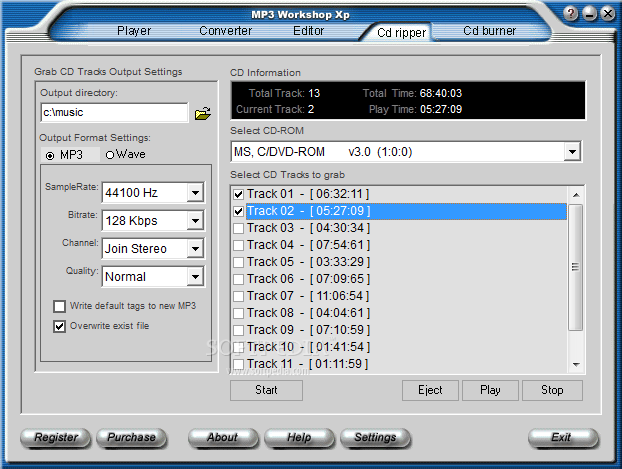The image size is (622, 469).
Task: Open the Channel dropdown arrow
Action: (x=195, y=249)
